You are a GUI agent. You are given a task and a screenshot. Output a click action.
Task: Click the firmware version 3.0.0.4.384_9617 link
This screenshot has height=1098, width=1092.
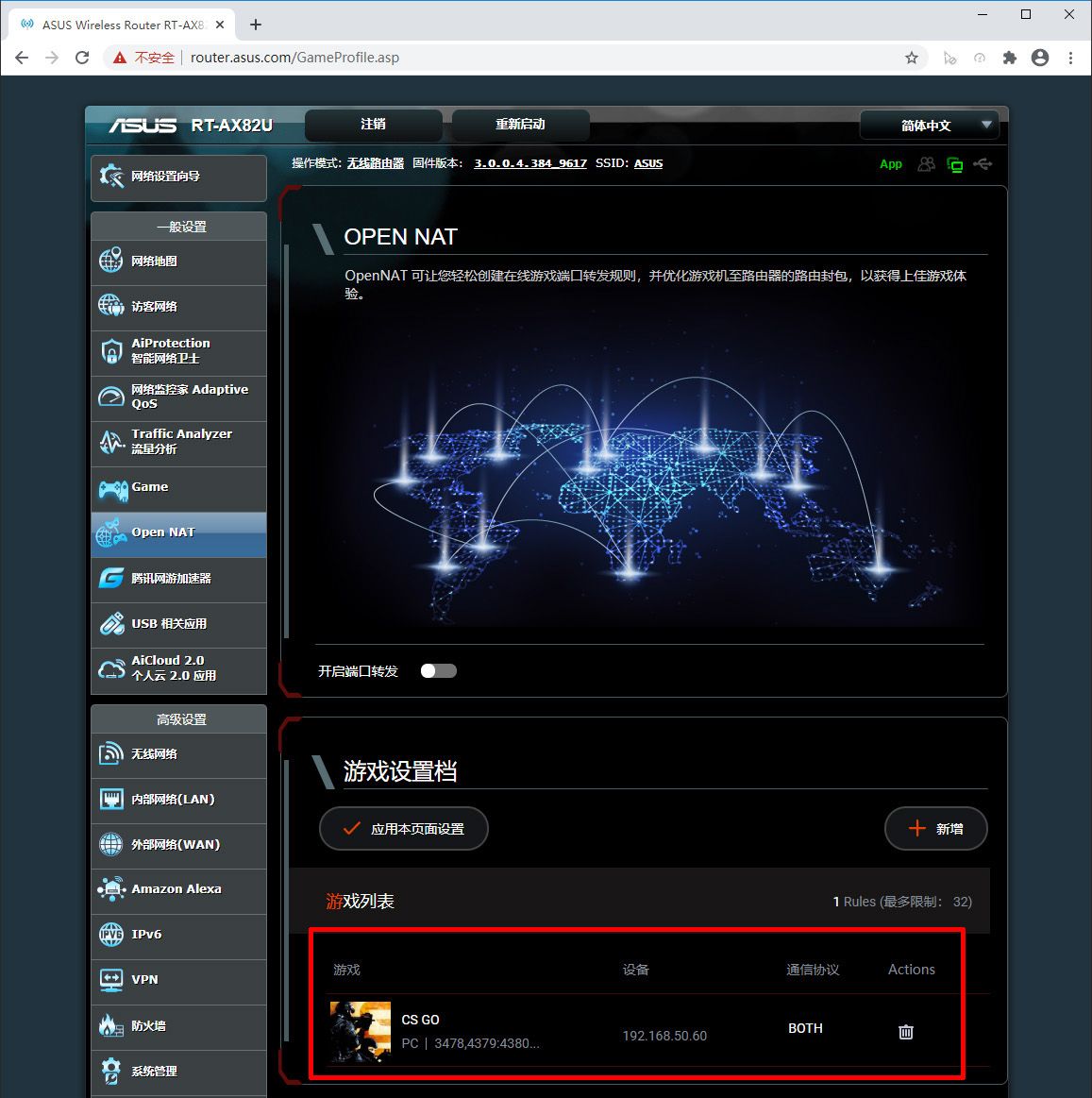point(529,163)
